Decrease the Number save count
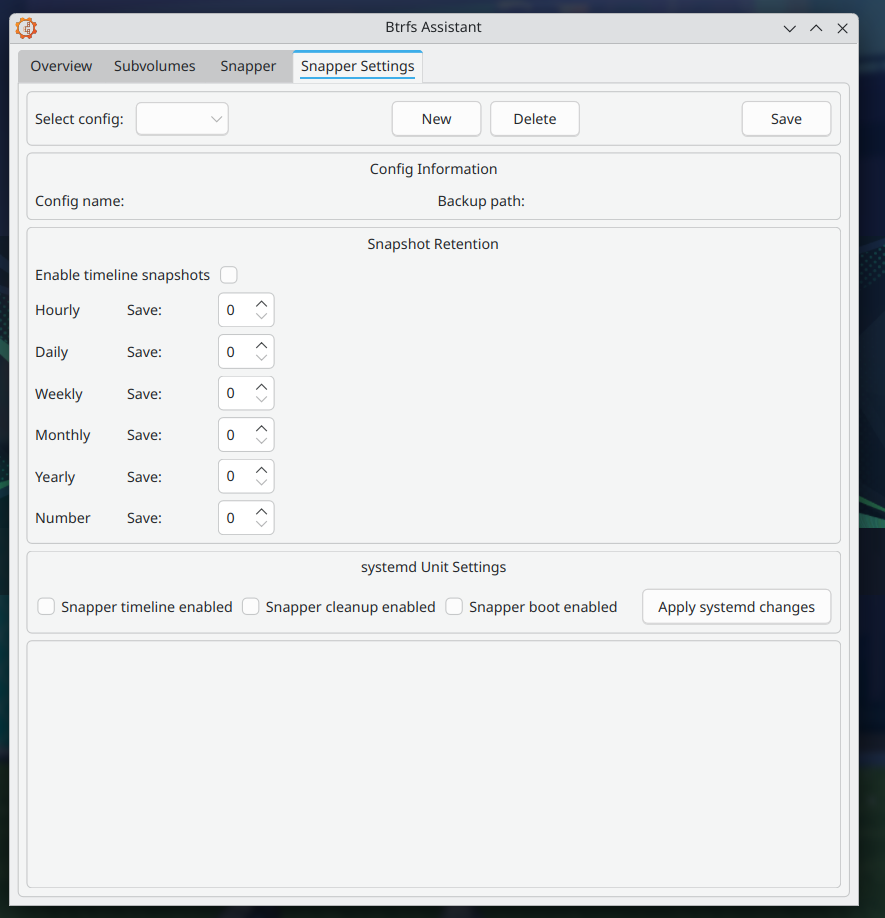The height and width of the screenshot is (918, 885). [262, 524]
